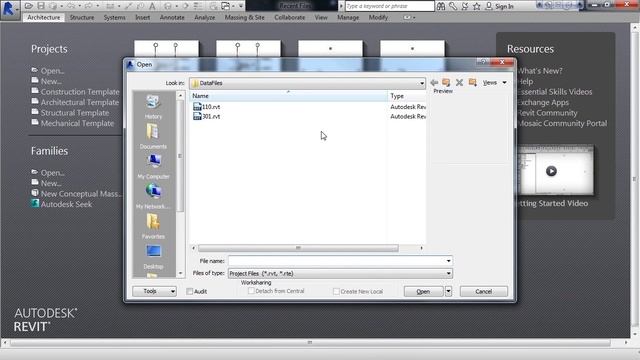
Task: Click the Cancel button in dialog
Action: point(484,291)
